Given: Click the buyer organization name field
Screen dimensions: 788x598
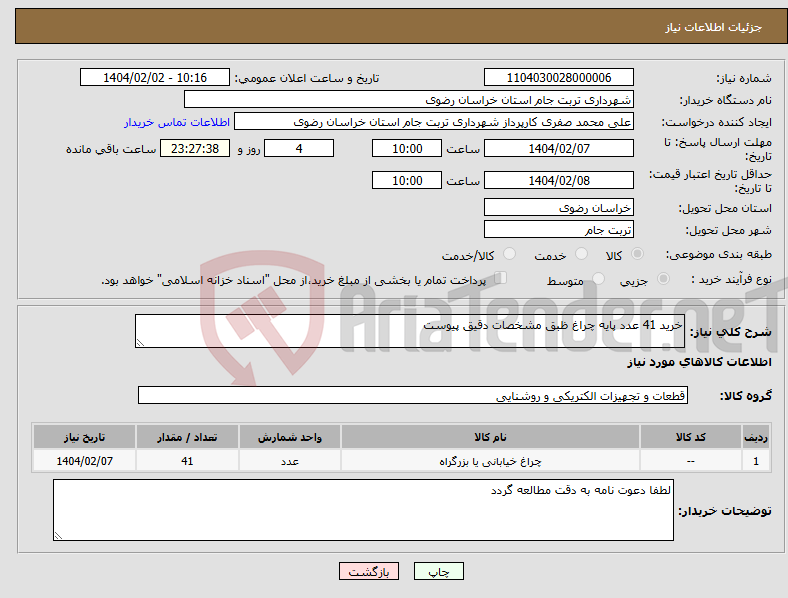Looking at the screenshot, I should pyautogui.click(x=409, y=99).
